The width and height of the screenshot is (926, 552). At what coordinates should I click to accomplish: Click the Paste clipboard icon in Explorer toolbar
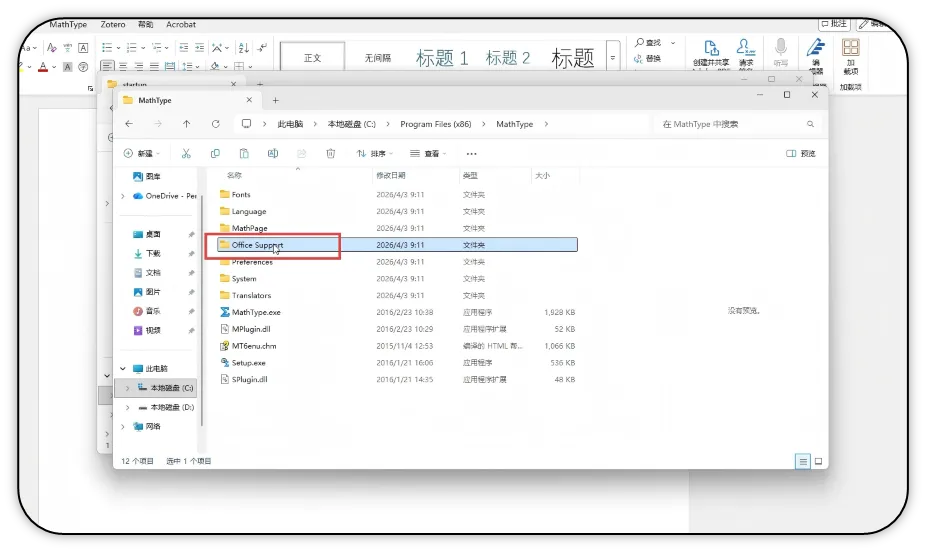244,153
